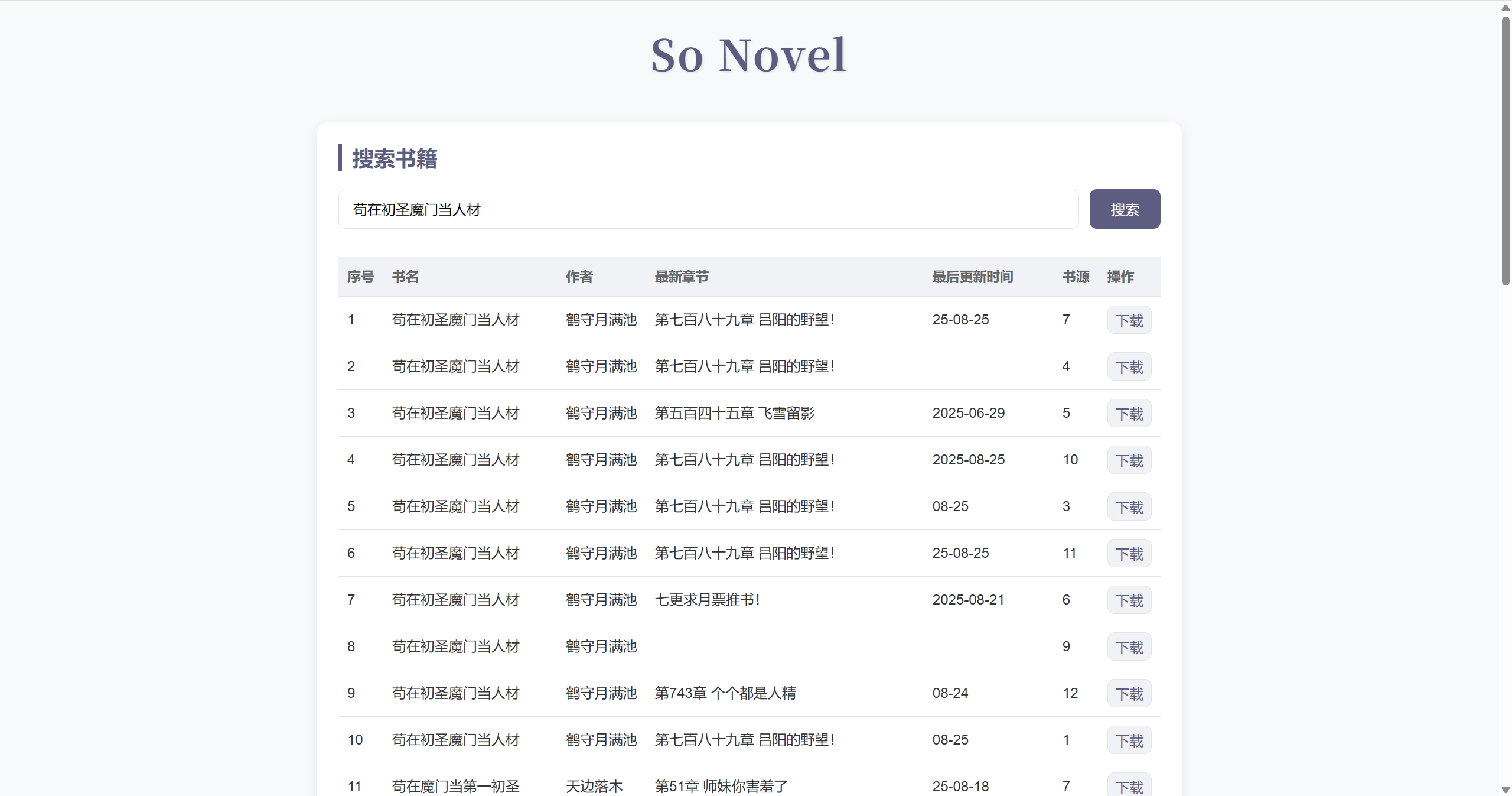Image resolution: width=1512 pixels, height=796 pixels.
Task: Download 苟在魔门当第一初圣 by 天边落木
Action: tap(1129, 786)
